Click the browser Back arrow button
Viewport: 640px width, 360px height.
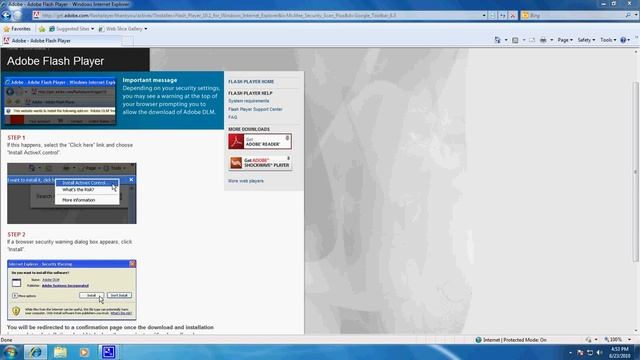[x=6, y=16]
